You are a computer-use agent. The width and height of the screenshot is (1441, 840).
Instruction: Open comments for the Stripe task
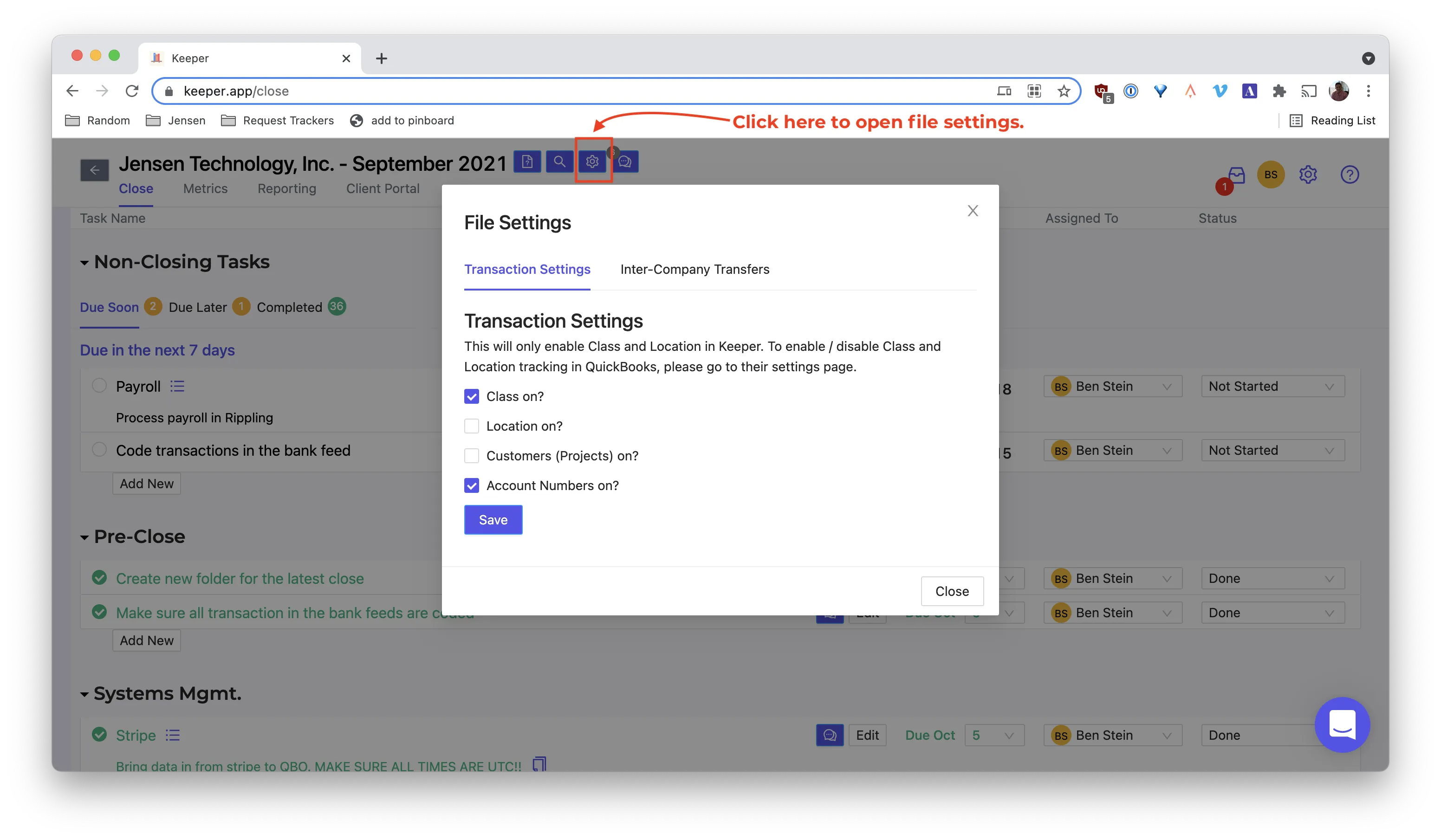830,736
